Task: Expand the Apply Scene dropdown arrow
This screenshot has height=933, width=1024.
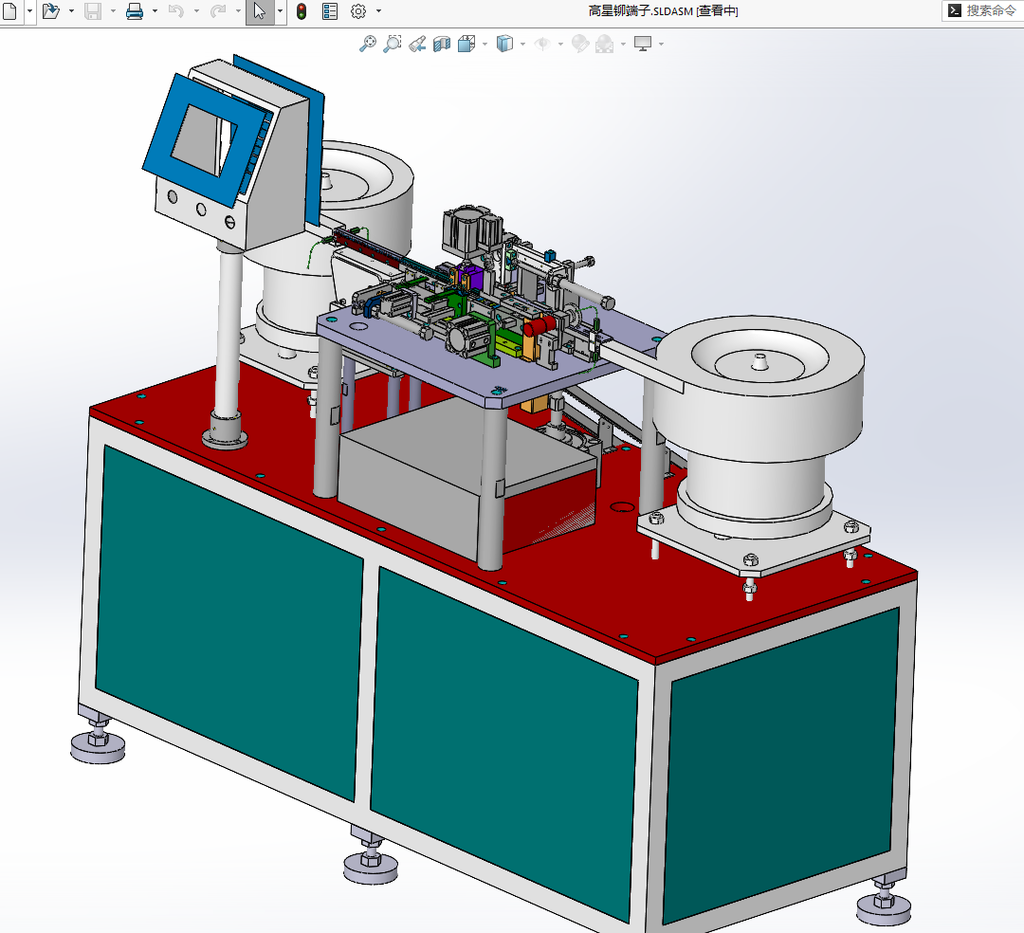Action: pyautogui.click(x=623, y=44)
